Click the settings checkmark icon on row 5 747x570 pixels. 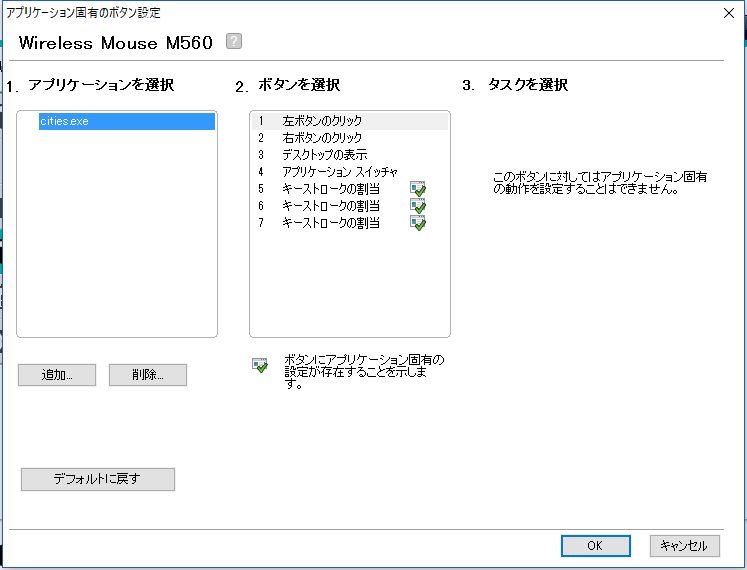point(418,189)
